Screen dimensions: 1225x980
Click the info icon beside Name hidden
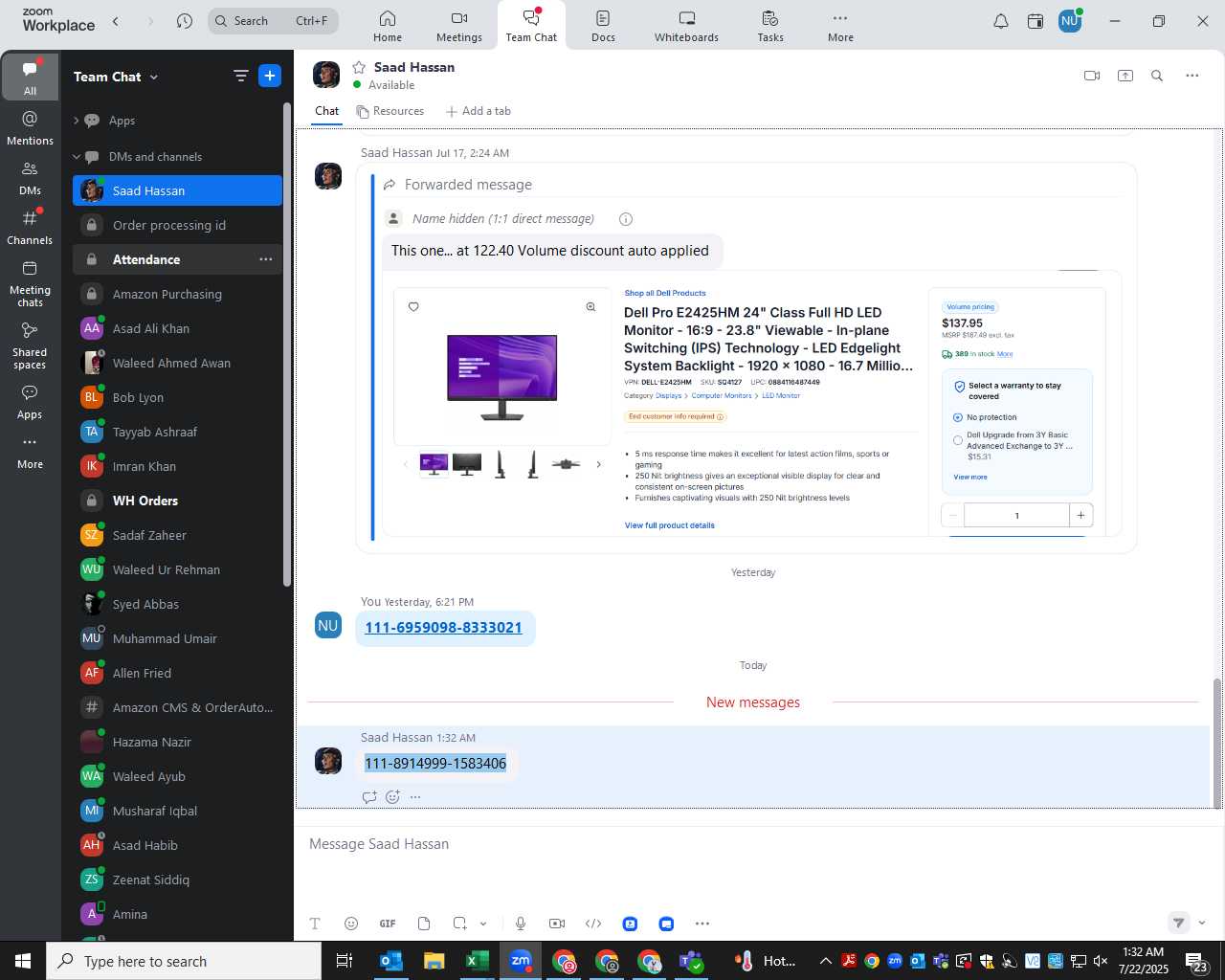tap(626, 219)
